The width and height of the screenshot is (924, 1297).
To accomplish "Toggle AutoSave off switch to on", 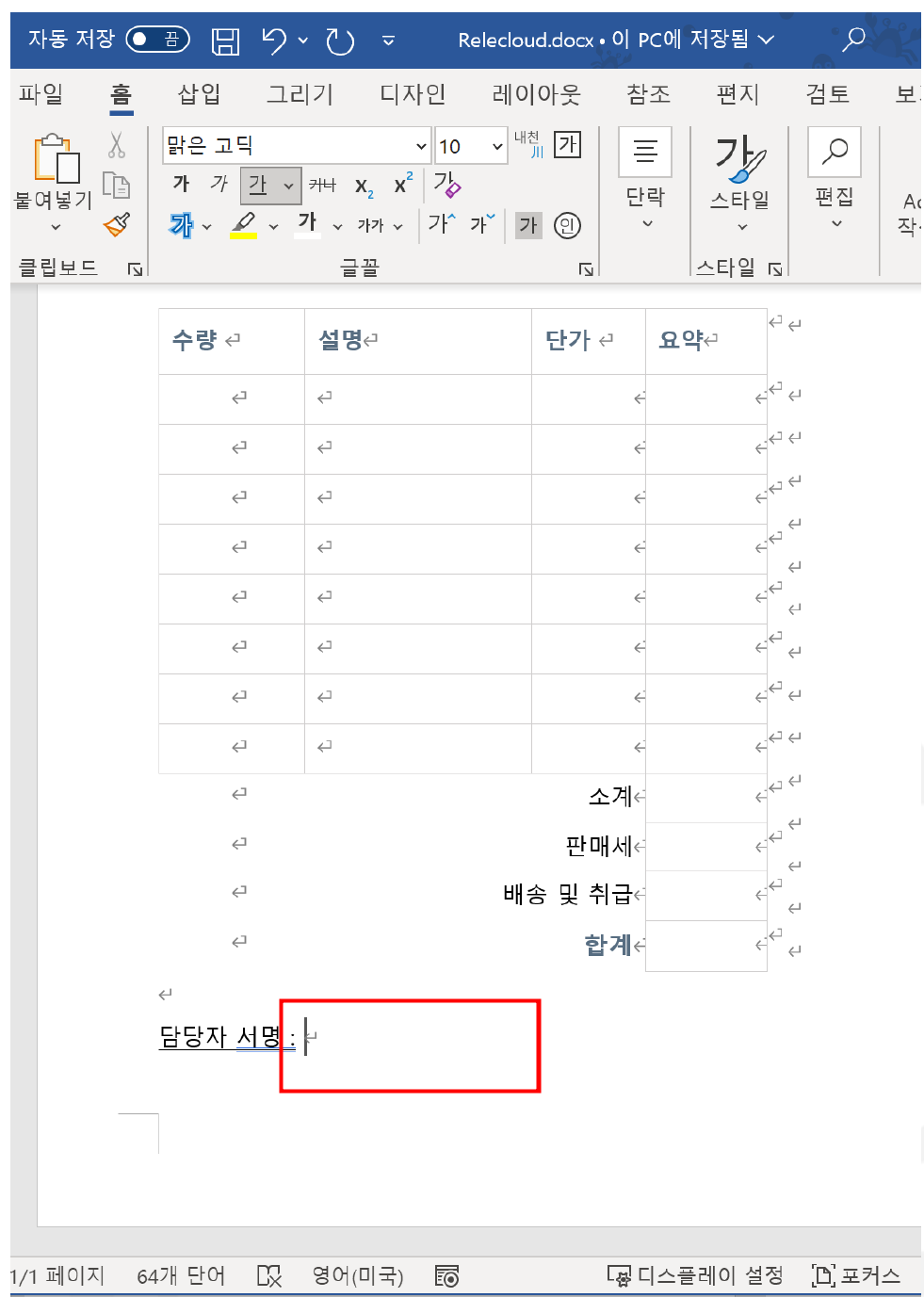I will pos(156,40).
